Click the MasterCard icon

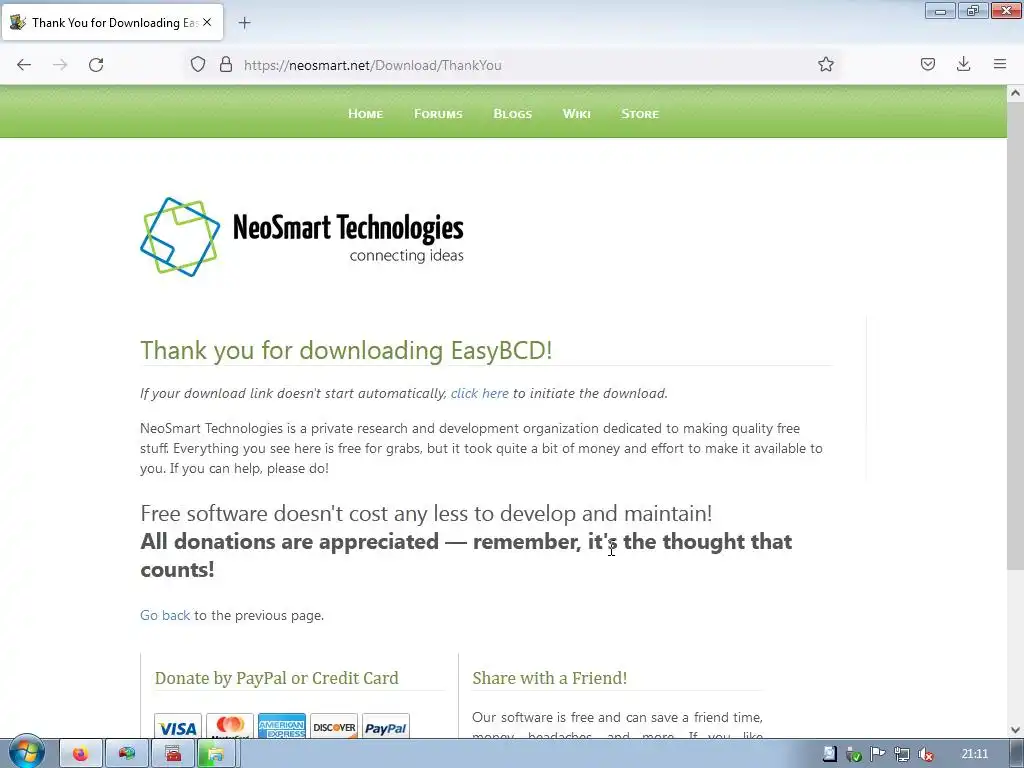coord(230,726)
